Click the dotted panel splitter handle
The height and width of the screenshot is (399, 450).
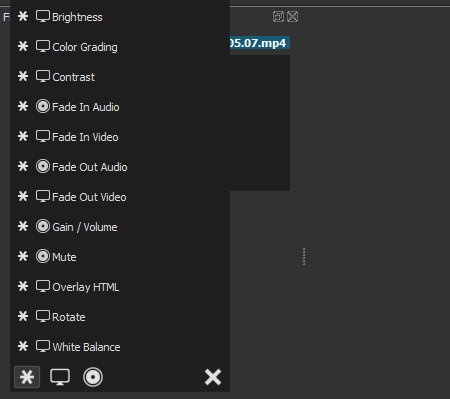click(304, 257)
